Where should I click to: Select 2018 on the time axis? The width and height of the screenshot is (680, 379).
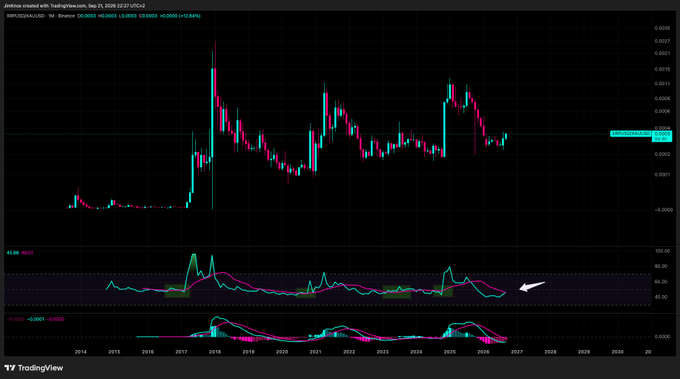[x=215, y=352]
